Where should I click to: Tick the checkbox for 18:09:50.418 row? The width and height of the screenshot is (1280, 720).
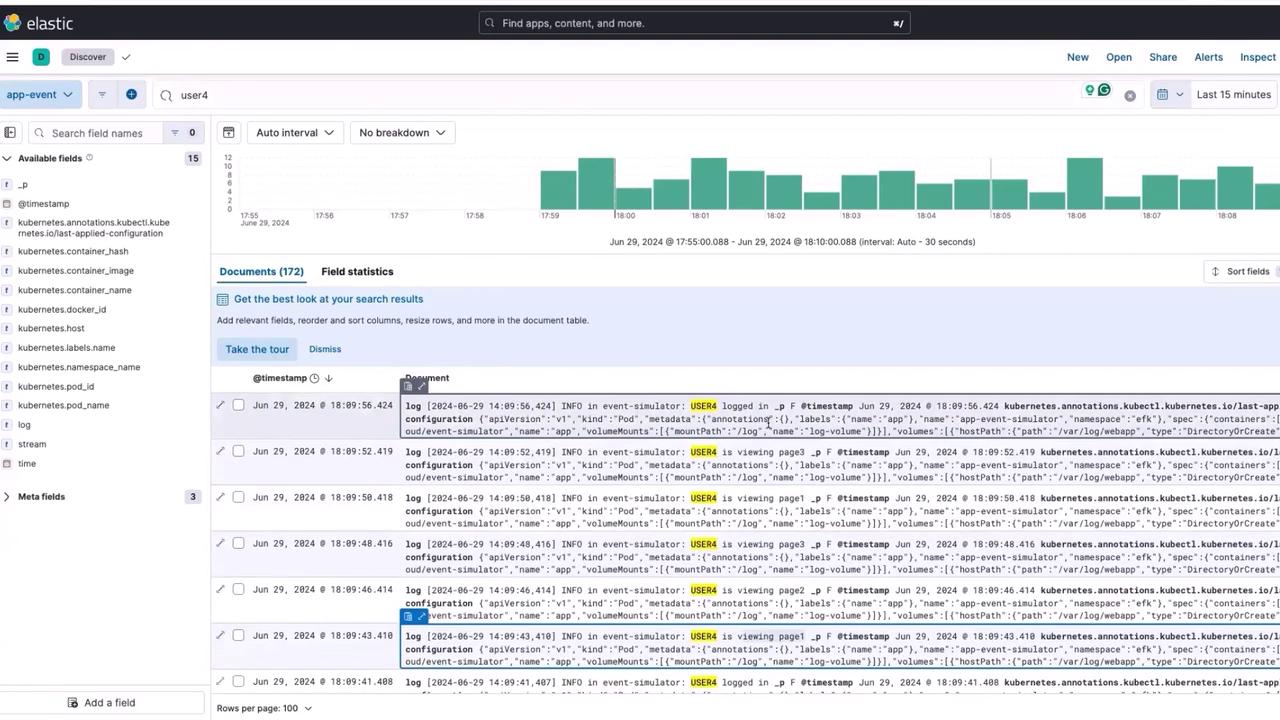(238, 497)
